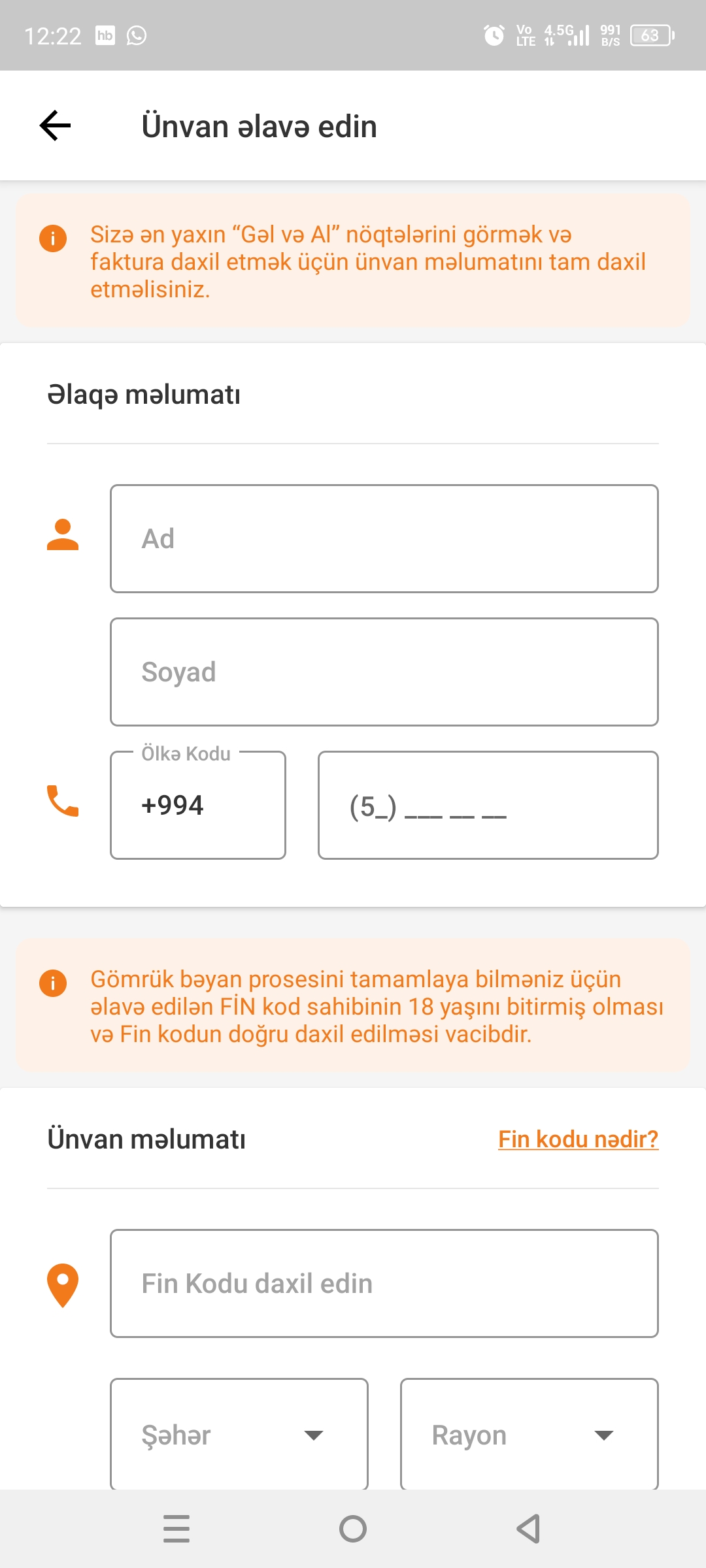Focus the Ad input field
This screenshot has width=706, height=1568.
(384, 538)
